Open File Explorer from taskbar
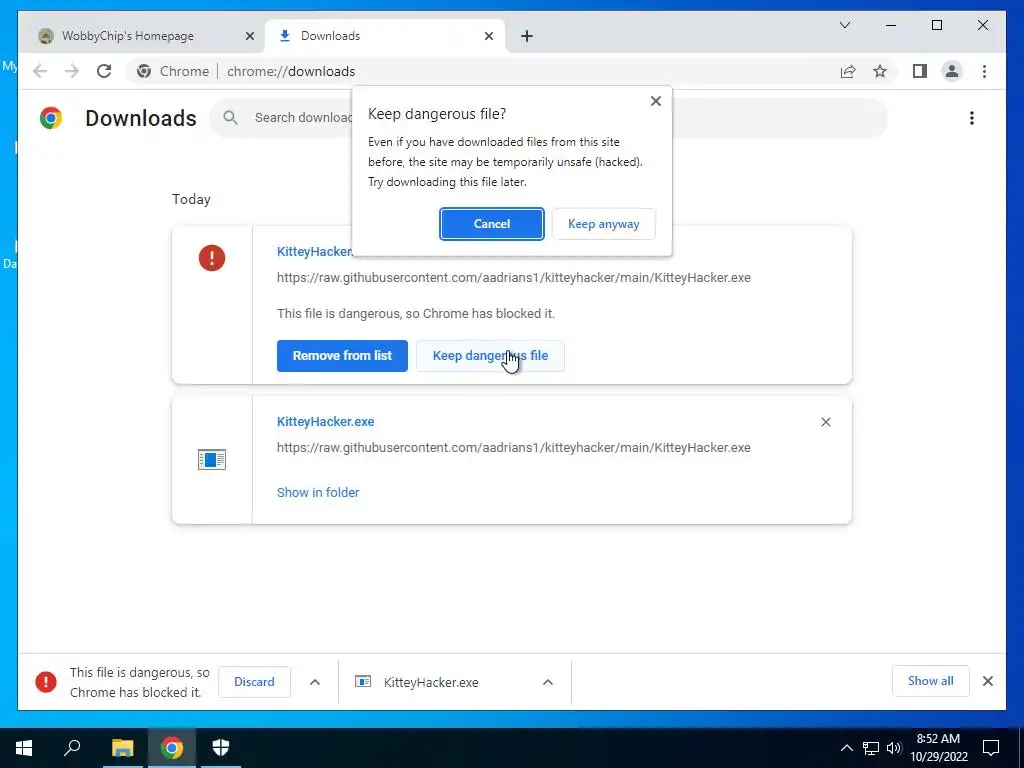 point(122,748)
